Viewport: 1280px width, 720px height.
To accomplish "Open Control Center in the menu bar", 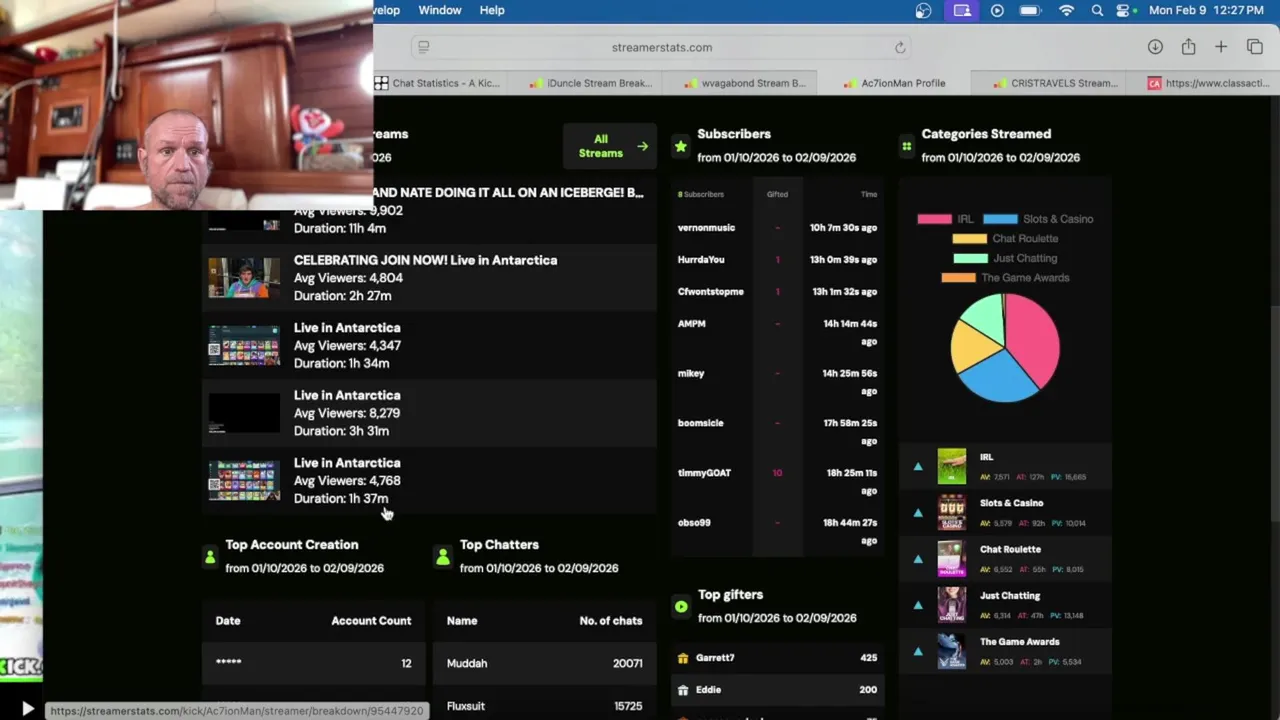I will (1125, 10).
